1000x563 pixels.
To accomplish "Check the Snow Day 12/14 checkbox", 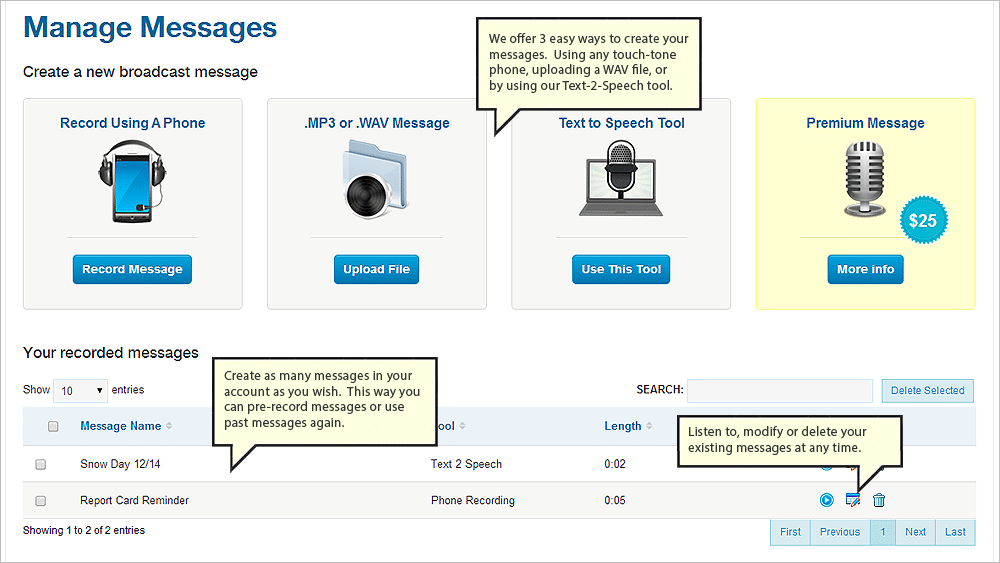I will [x=41, y=464].
